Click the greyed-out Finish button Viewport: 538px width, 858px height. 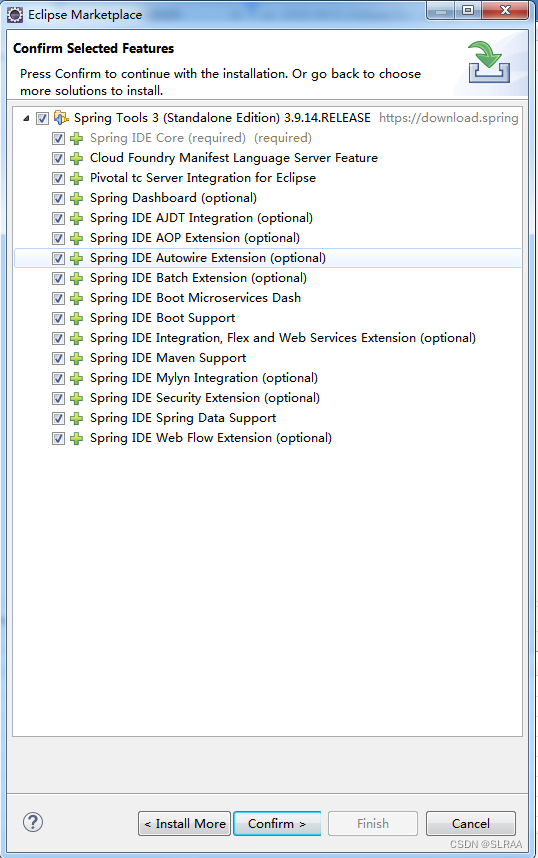pos(373,824)
